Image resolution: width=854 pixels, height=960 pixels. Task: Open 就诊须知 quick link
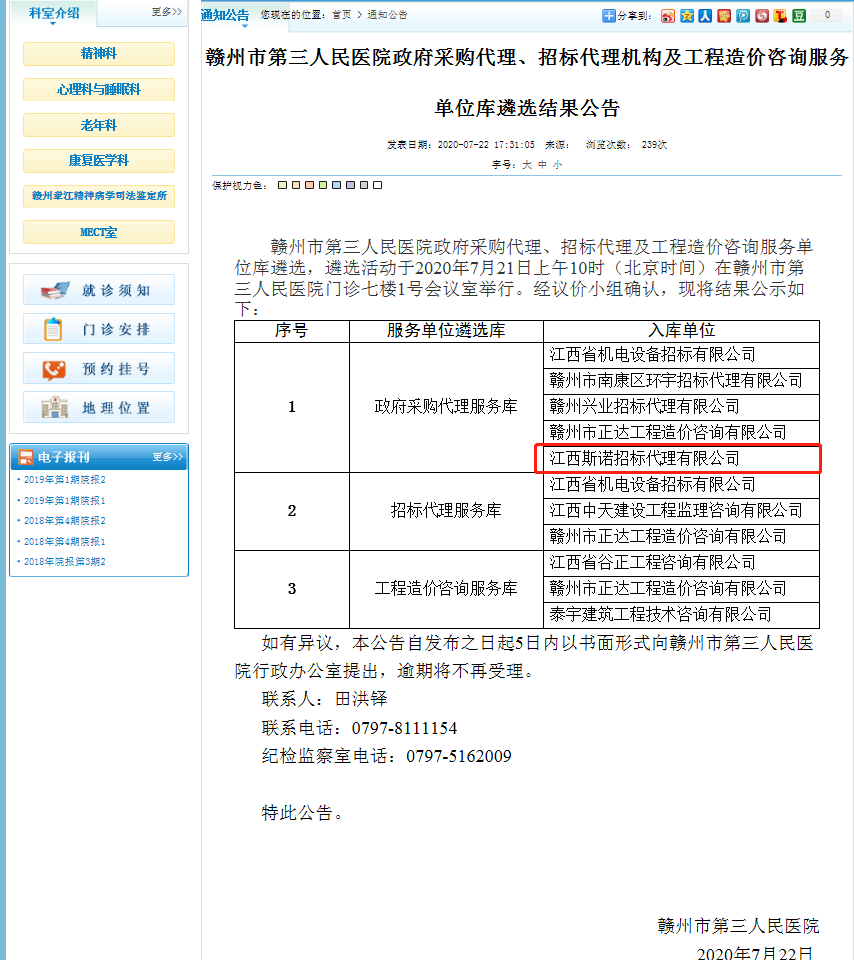click(99, 290)
